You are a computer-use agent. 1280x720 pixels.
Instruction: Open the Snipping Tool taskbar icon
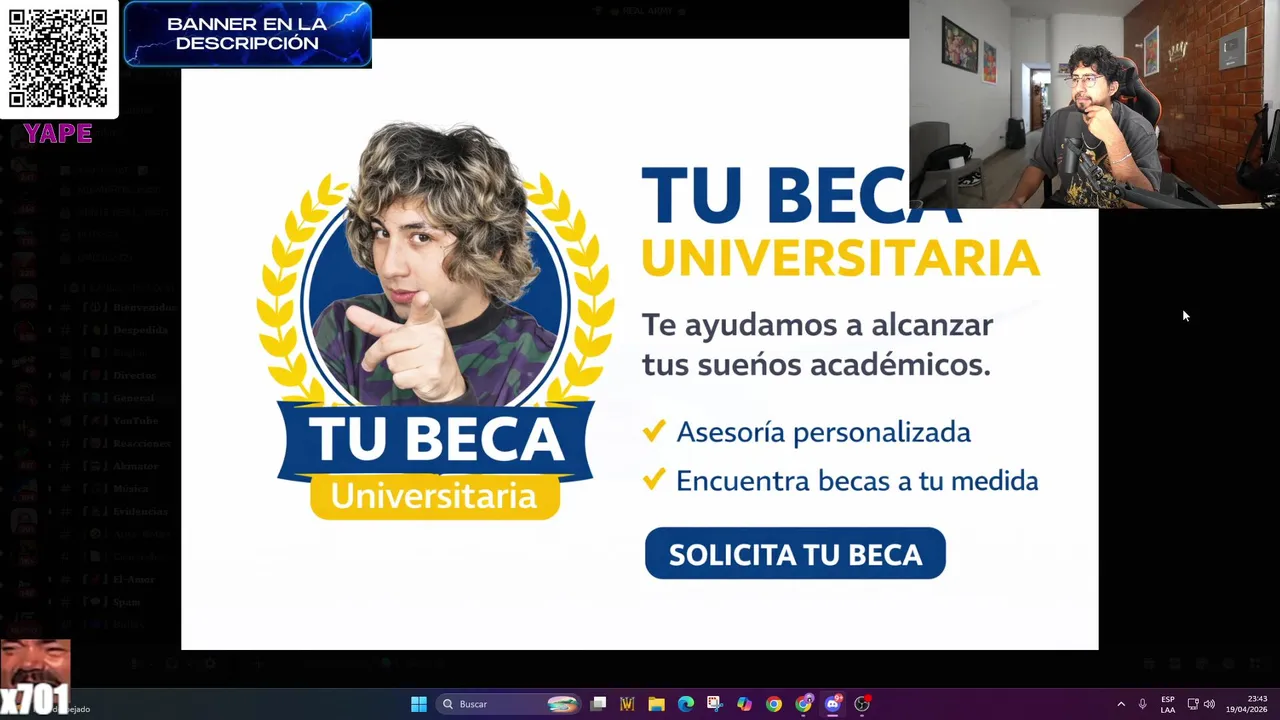714,704
